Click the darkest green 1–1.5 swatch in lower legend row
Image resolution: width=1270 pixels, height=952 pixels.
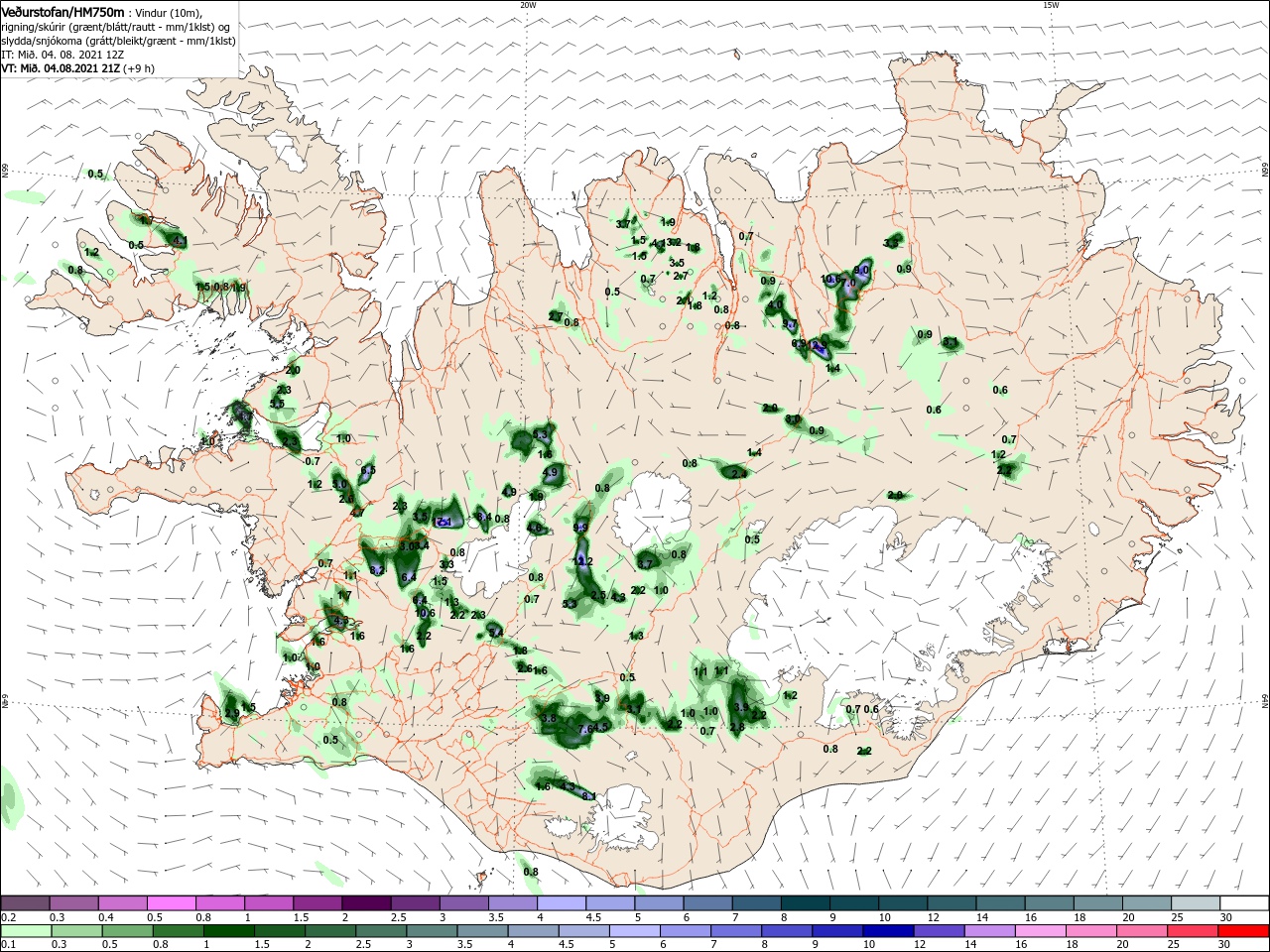[228, 931]
